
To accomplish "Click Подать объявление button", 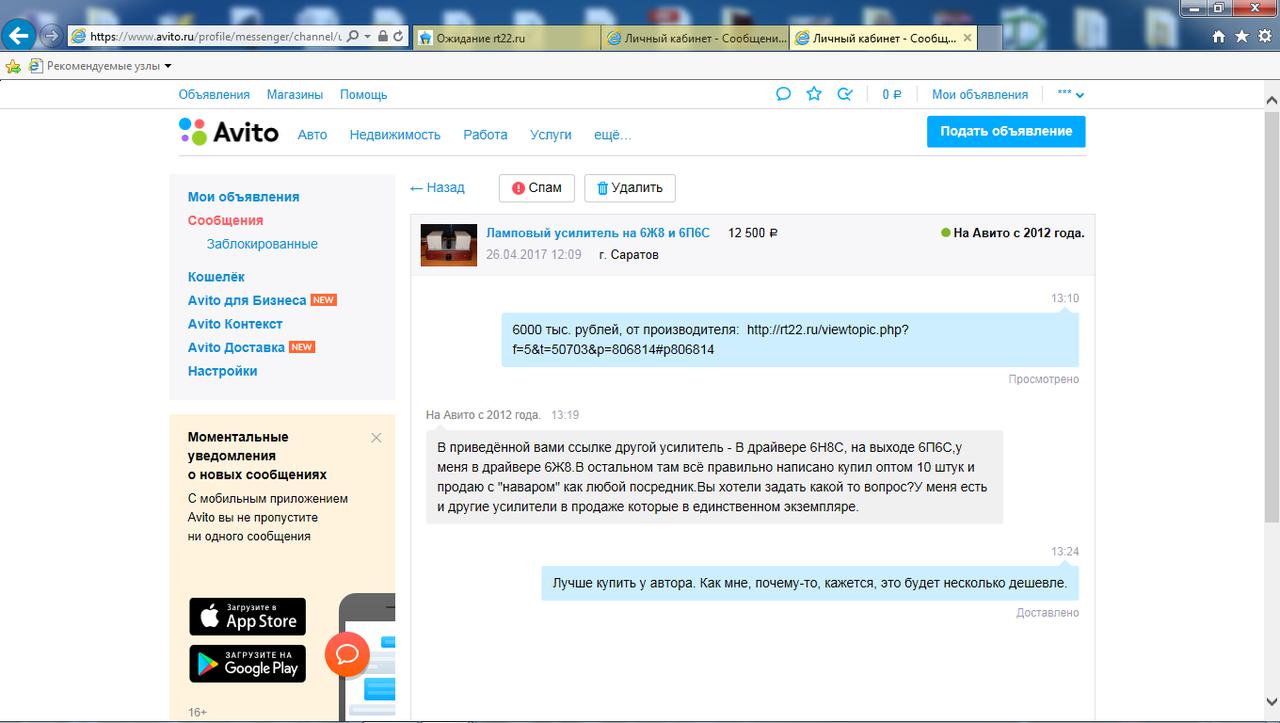I will (1006, 131).
